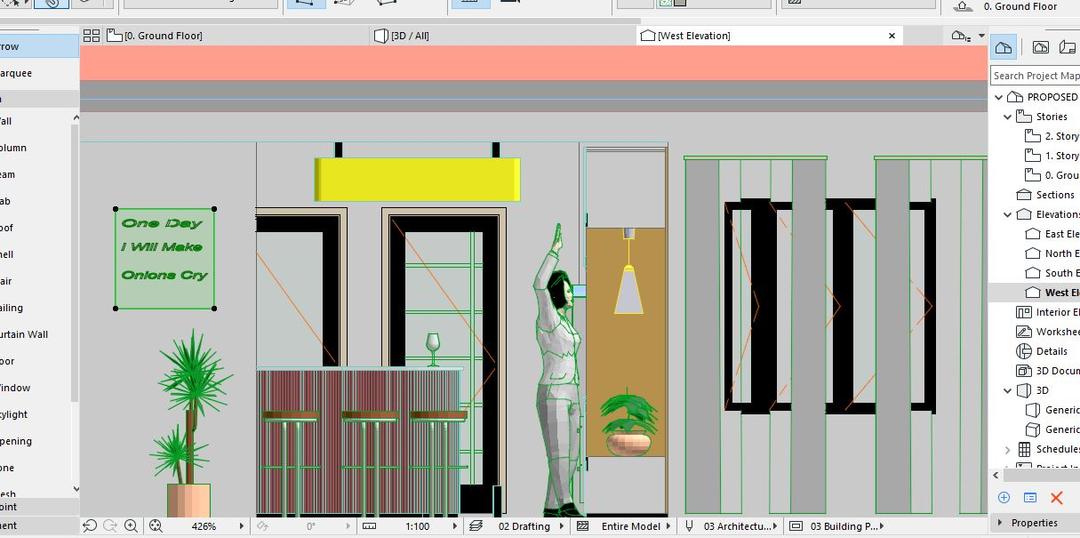This screenshot has width=1080, height=538.
Task: Click the fit in window icon
Action: point(156,526)
